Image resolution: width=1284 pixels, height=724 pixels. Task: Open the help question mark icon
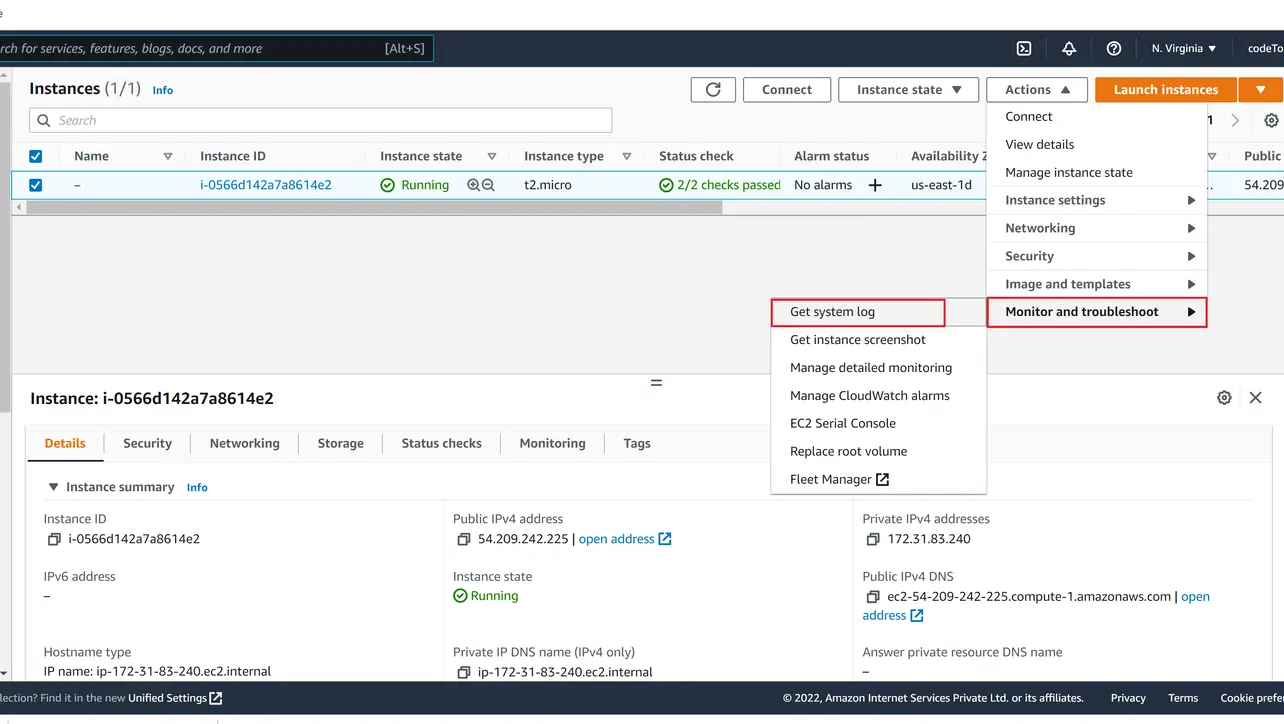point(1114,48)
